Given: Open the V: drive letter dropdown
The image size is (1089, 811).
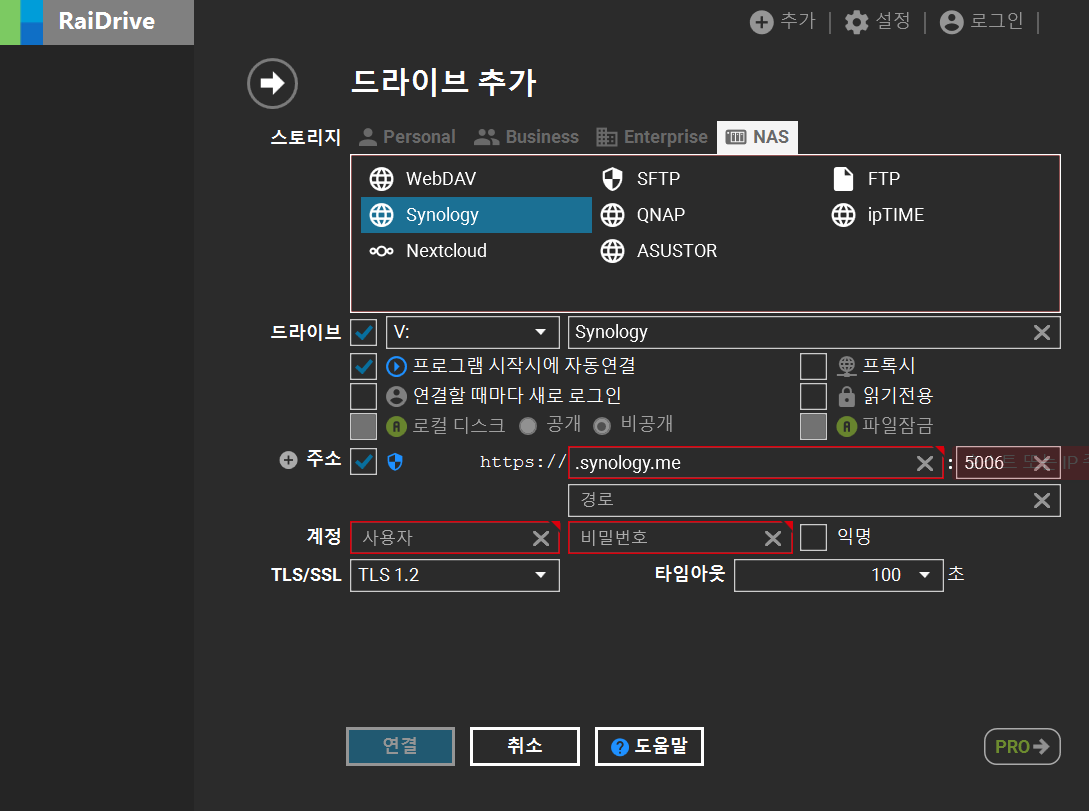Looking at the screenshot, I should [472, 333].
